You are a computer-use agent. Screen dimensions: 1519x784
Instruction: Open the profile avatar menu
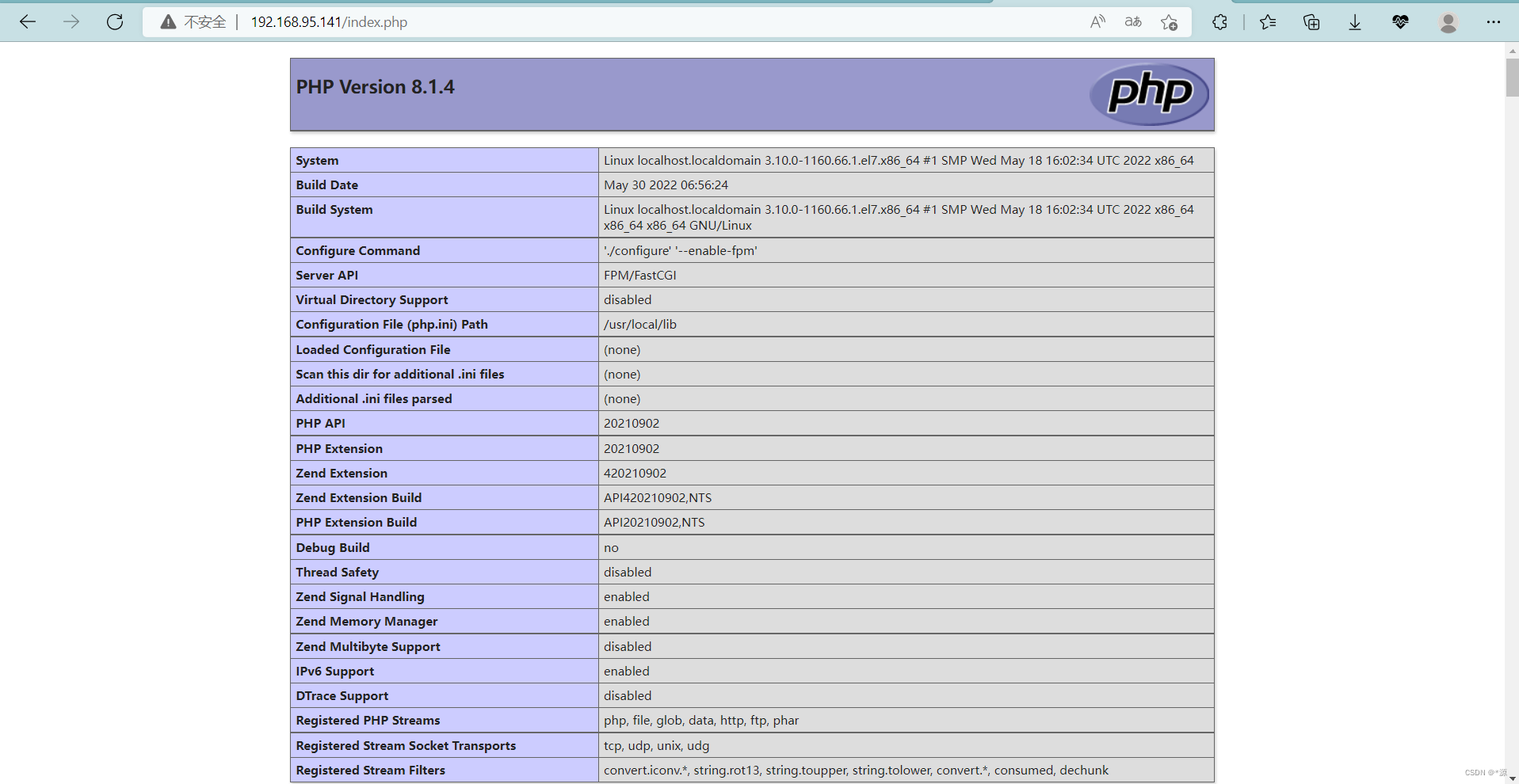(x=1447, y=22)
